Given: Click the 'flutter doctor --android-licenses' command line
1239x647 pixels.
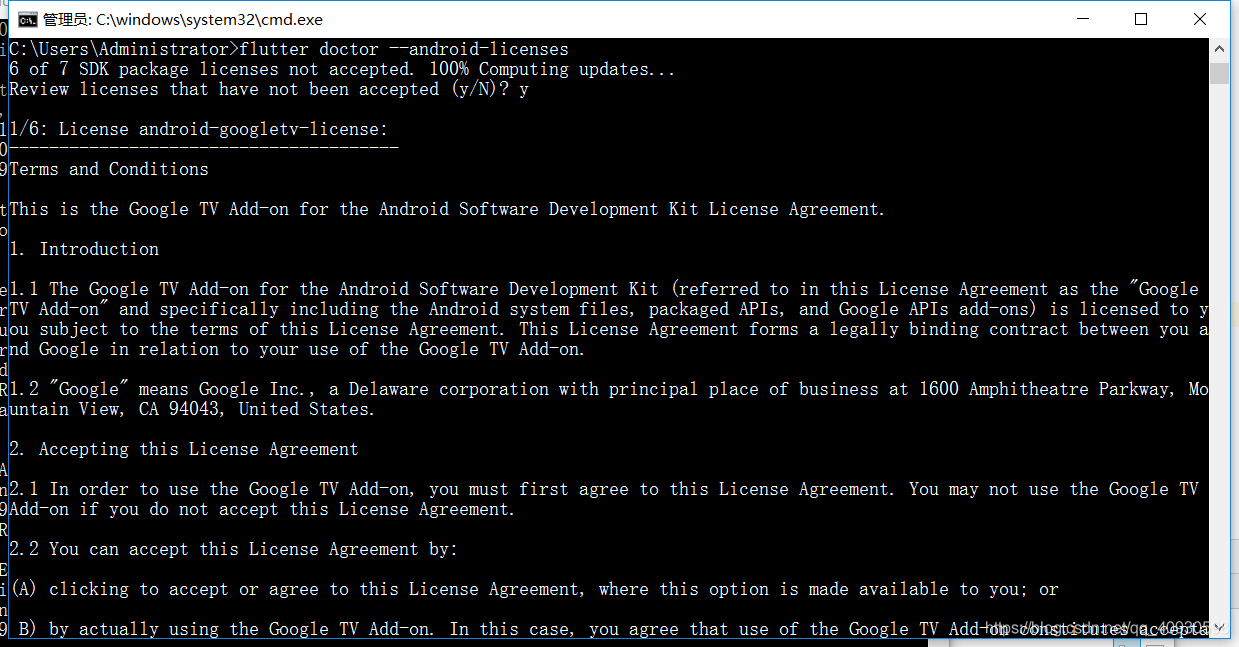Looking at the screenshot, I should [289, 49].
